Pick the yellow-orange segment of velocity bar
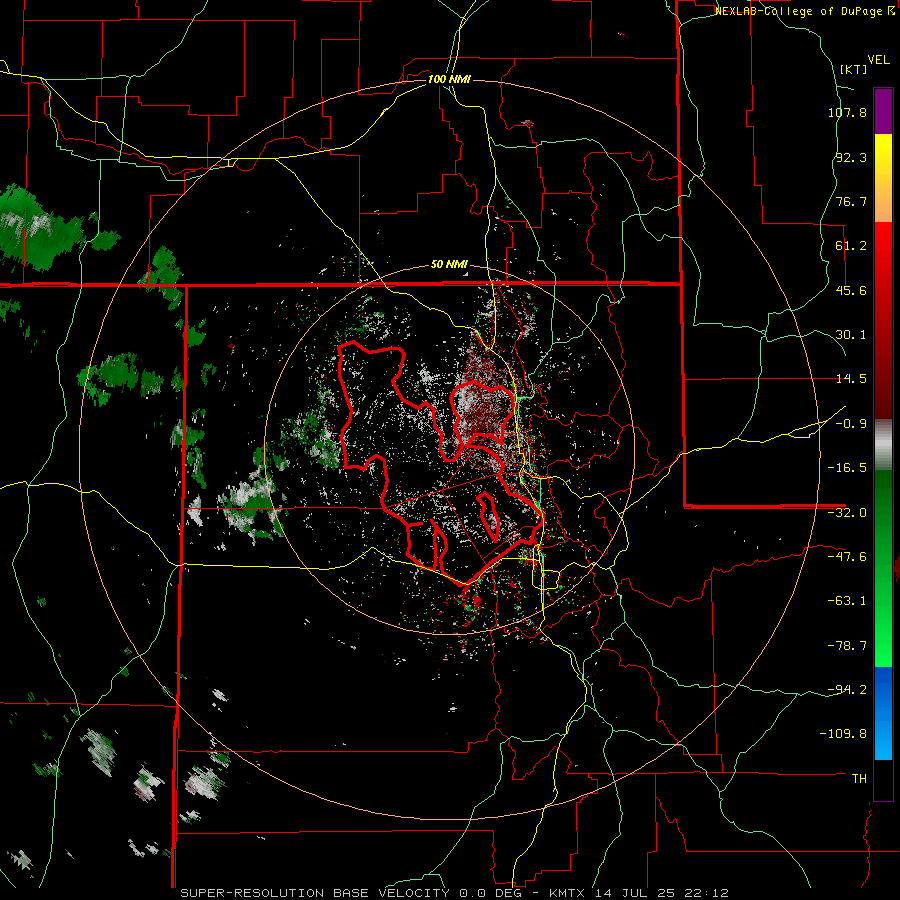Viewport: 900px width, 900px height. [x=883, y=178]
